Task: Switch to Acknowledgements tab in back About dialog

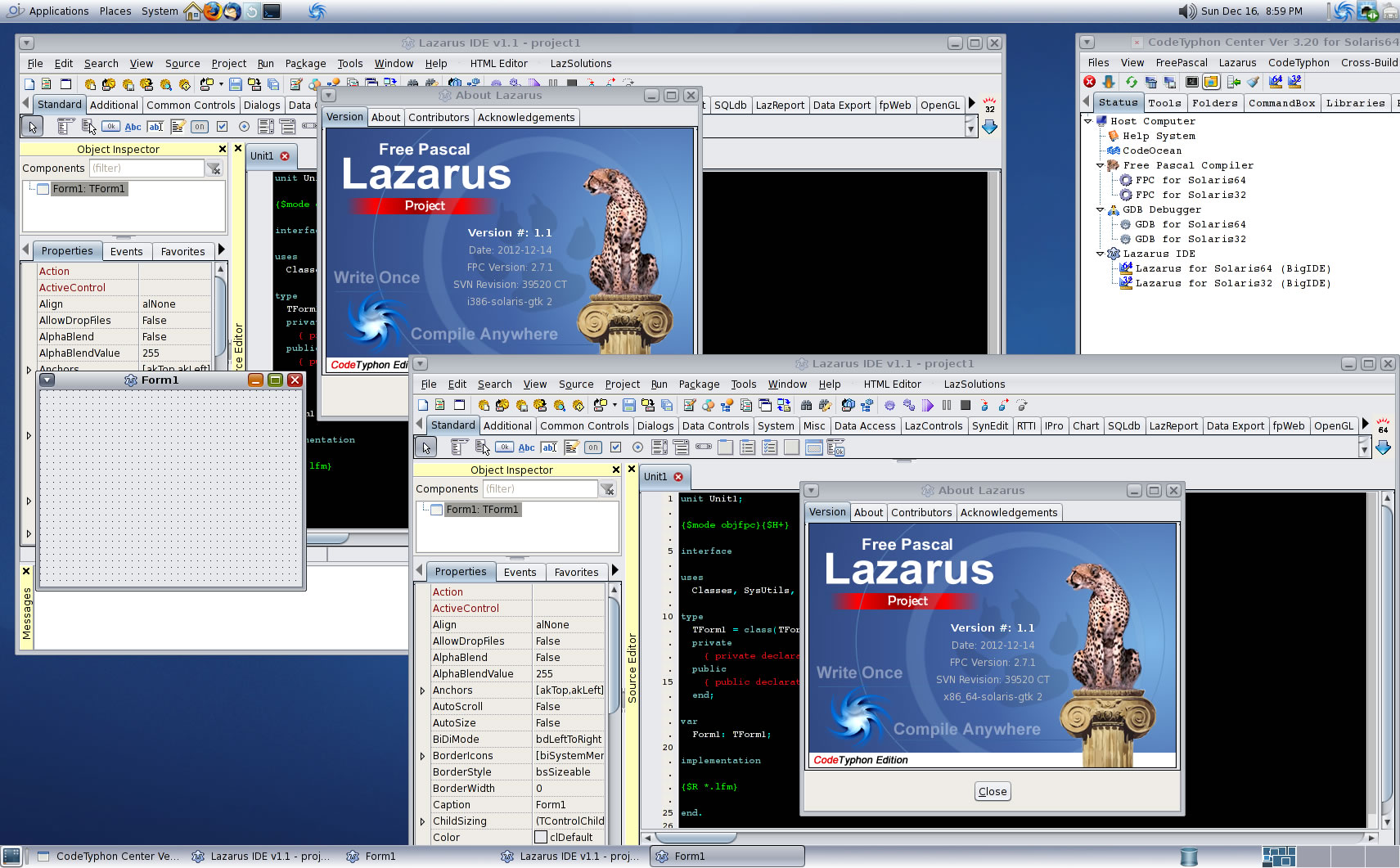Action: tap(526, 117)
